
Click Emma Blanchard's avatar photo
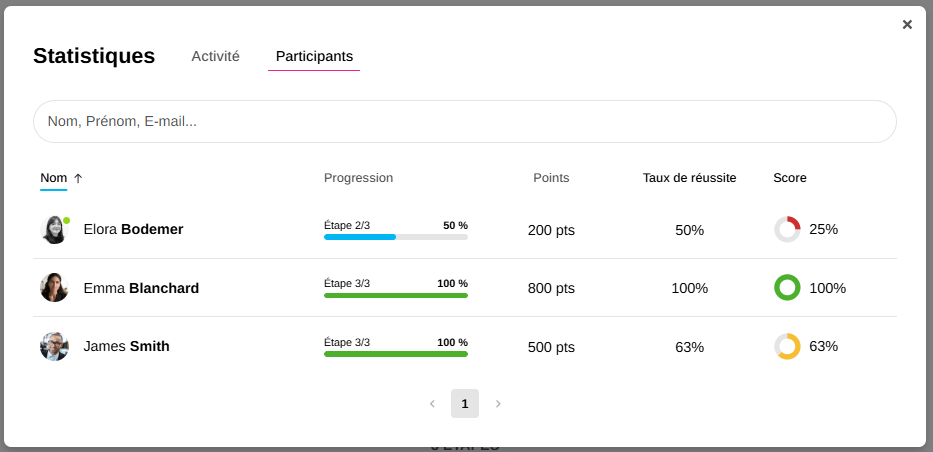click(x=54, y=288)
